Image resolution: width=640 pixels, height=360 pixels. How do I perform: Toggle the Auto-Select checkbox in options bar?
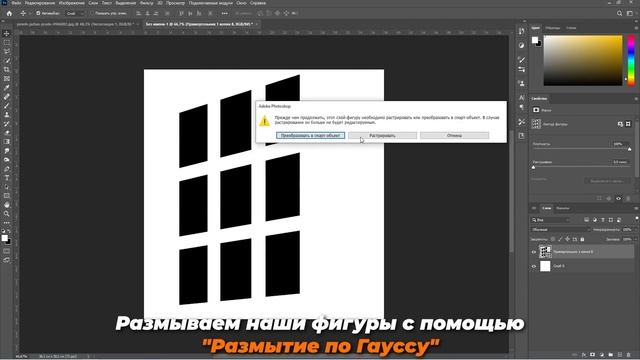tap(38, 13)
